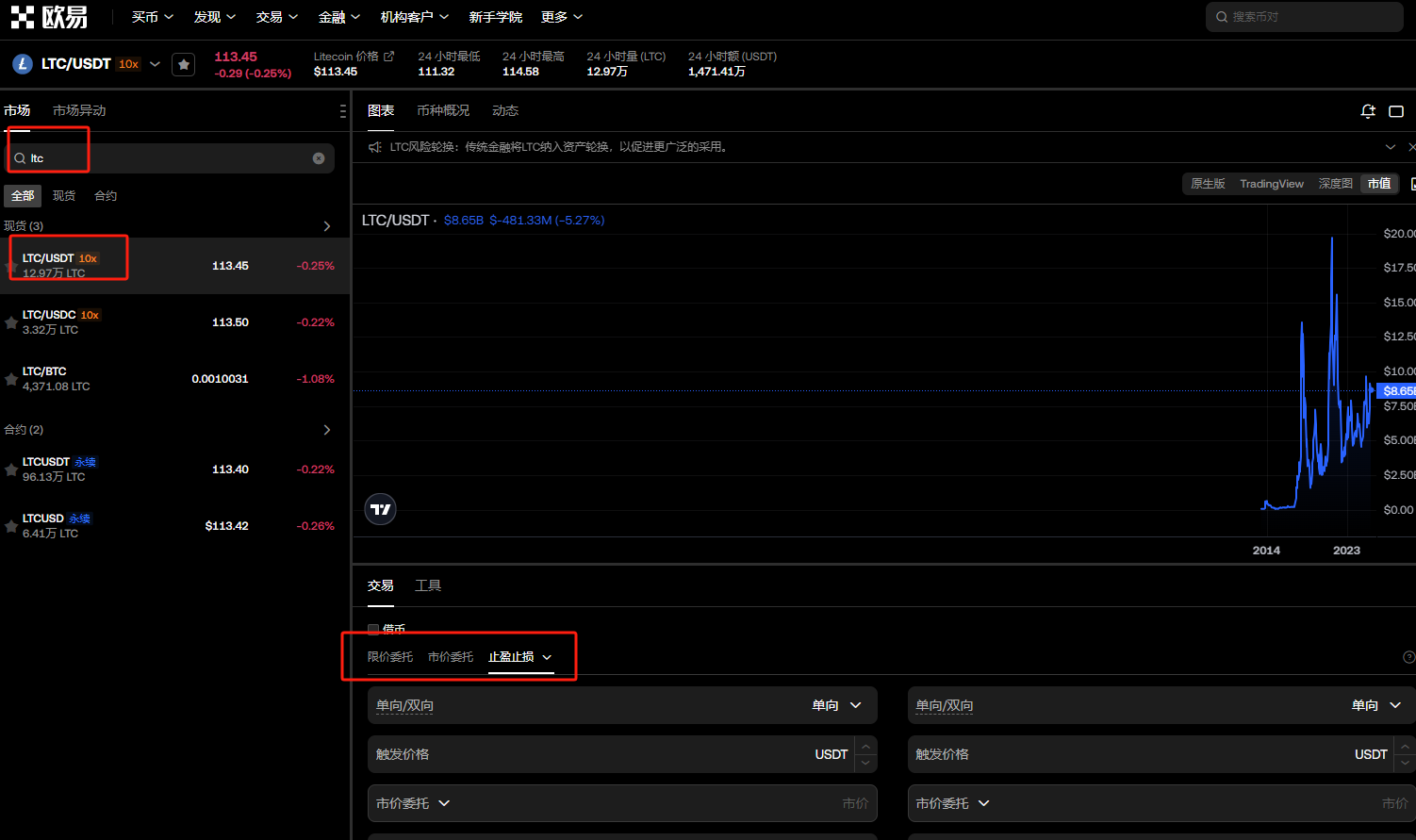Click the TradingView logo badge on the chart
The image size is (1416, 840).
381,509
